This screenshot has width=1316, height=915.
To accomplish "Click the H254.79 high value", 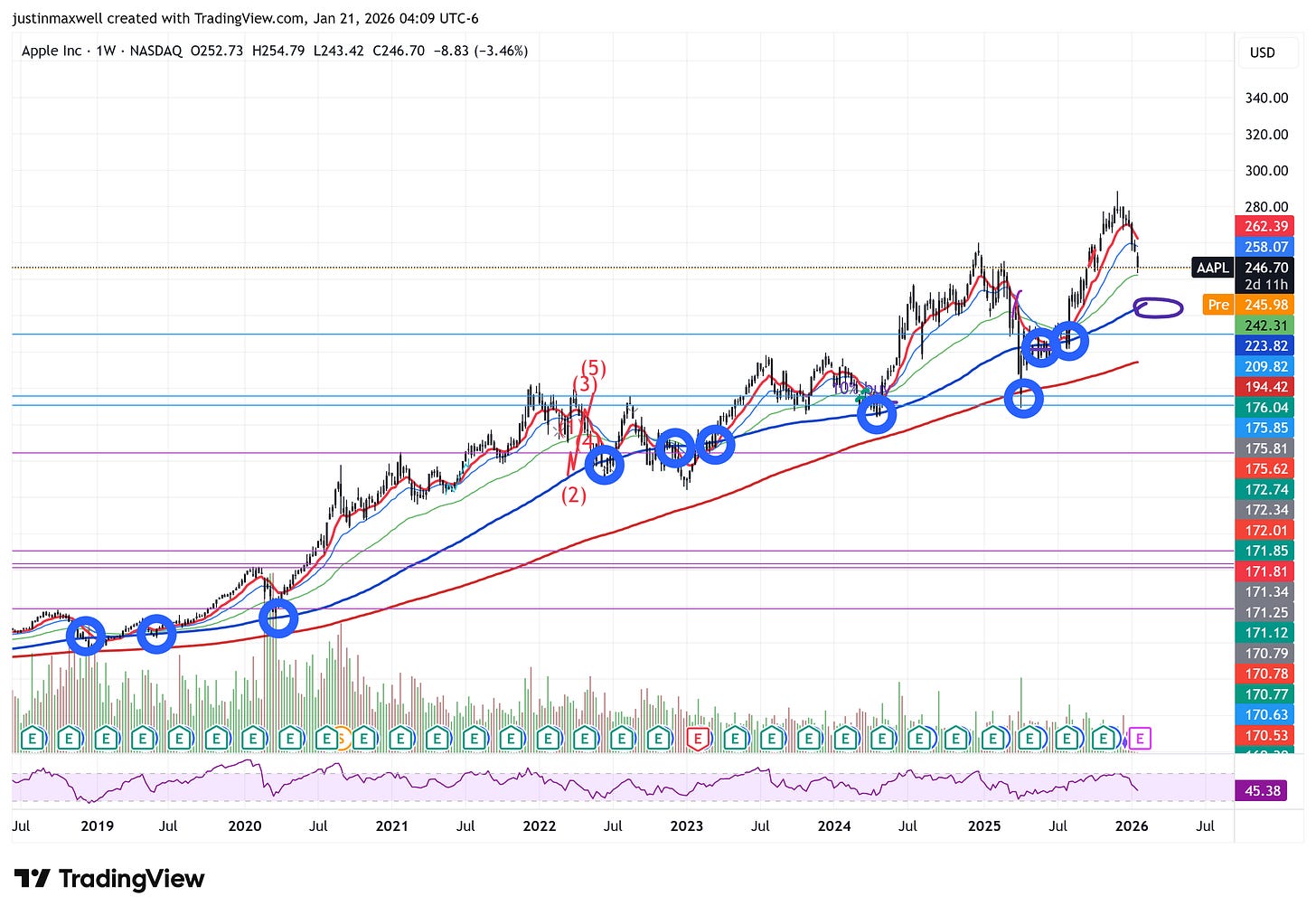I will click(278, 51).
